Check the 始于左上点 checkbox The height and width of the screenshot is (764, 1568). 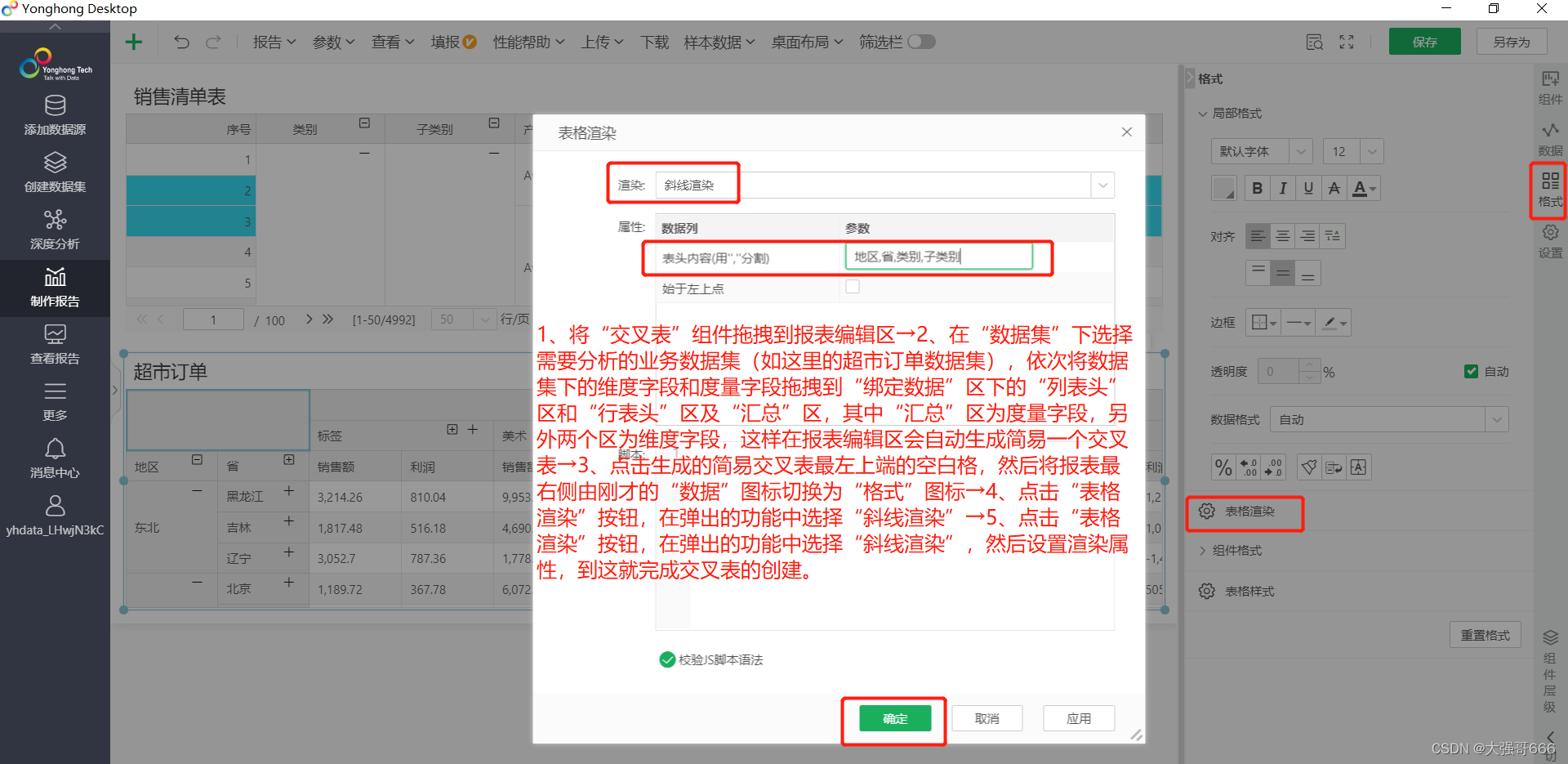(853, 287)
